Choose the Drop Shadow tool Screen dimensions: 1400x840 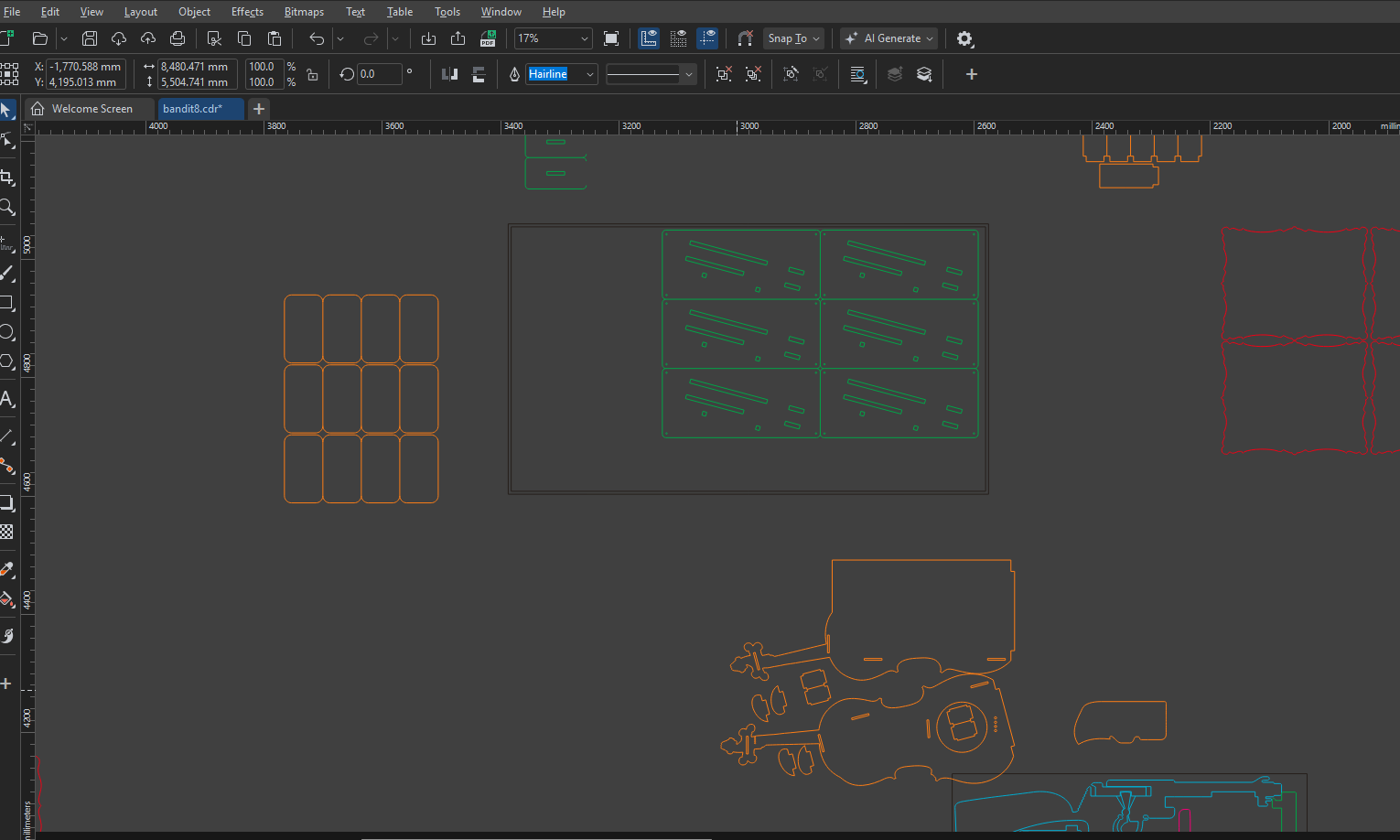[6, 502]
